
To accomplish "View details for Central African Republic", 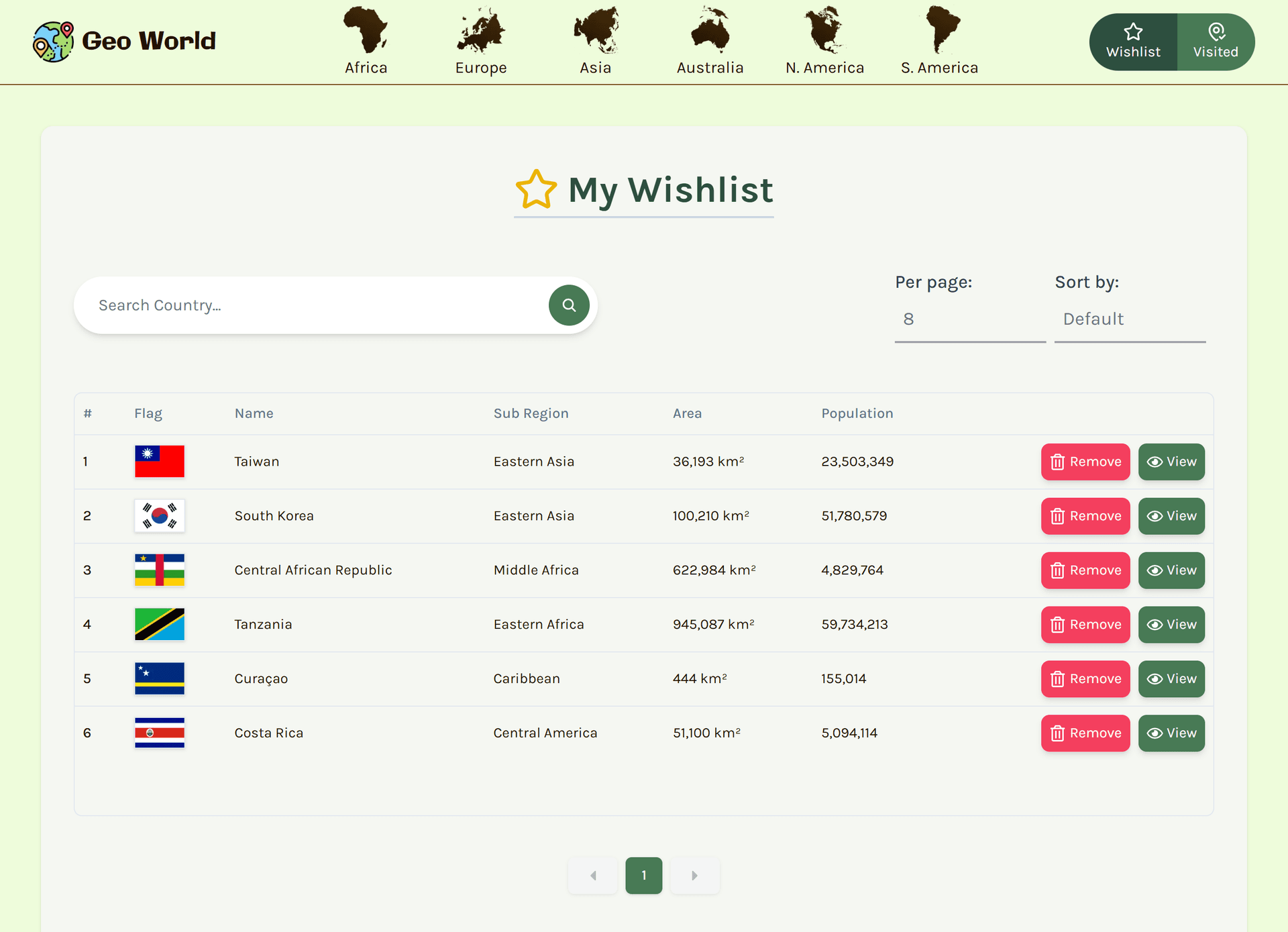I will (x=1171, y=570).
